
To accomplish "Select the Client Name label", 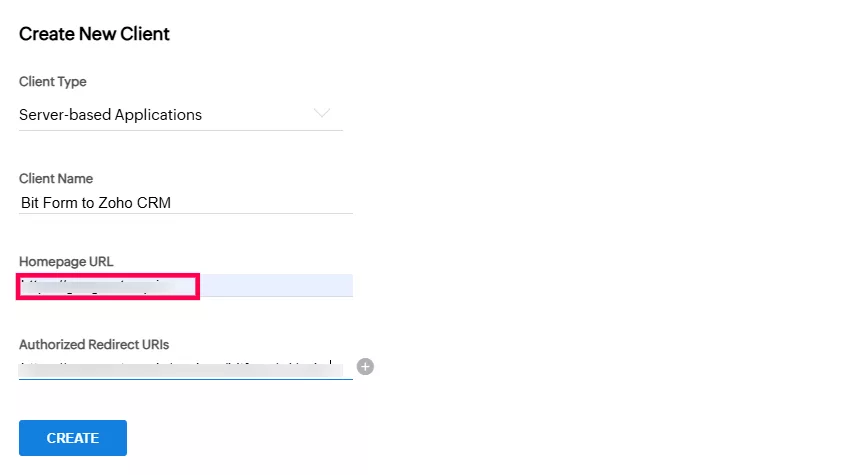I will coord(56,178).
